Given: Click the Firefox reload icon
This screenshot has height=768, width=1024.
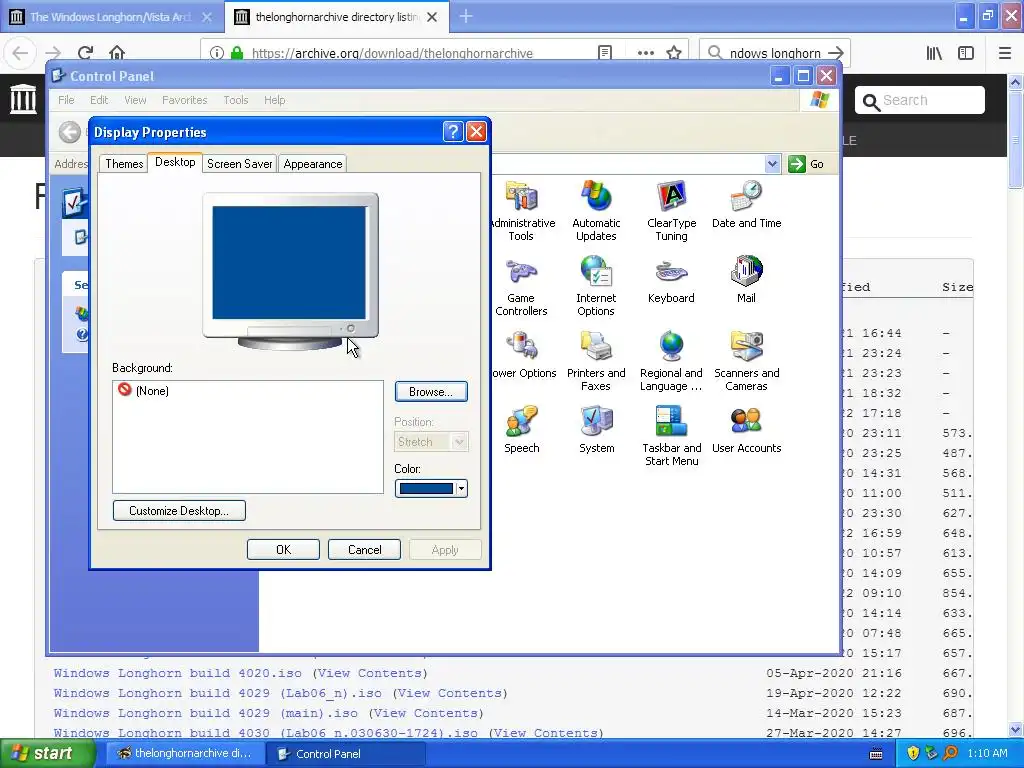Looking at the screenshot, I should click(85, 53).
